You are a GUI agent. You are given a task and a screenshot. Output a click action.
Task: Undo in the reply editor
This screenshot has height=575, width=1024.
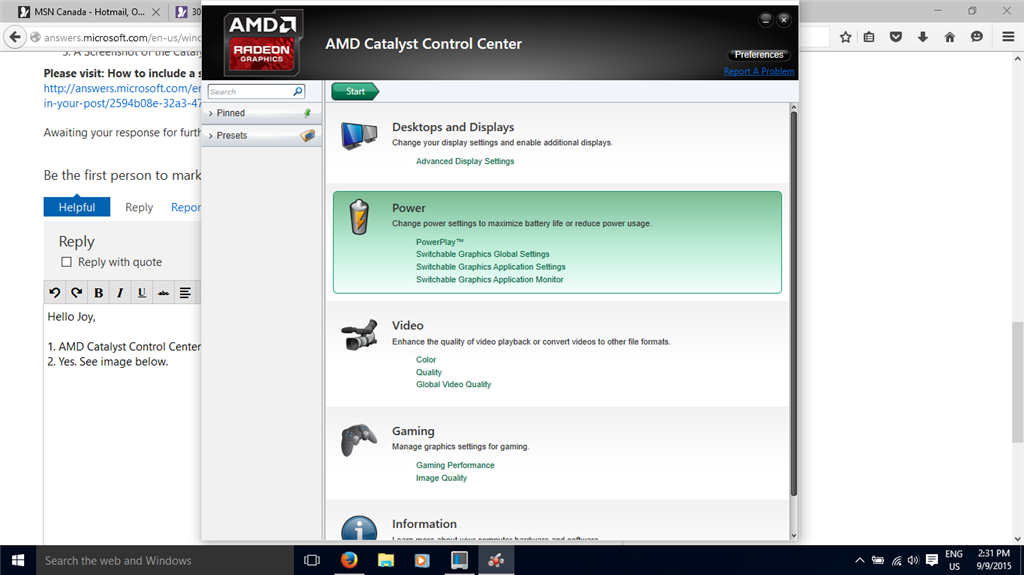[x=55, y=293]
